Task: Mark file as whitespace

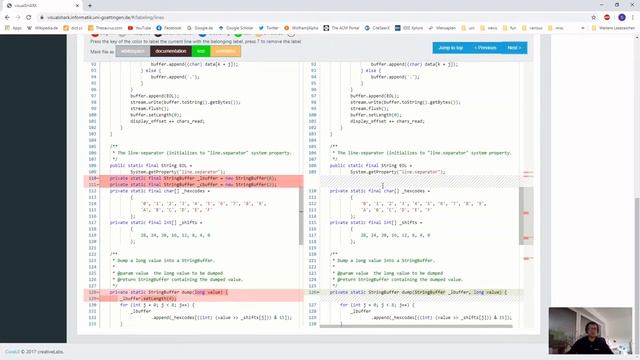Action: (133, 51)
